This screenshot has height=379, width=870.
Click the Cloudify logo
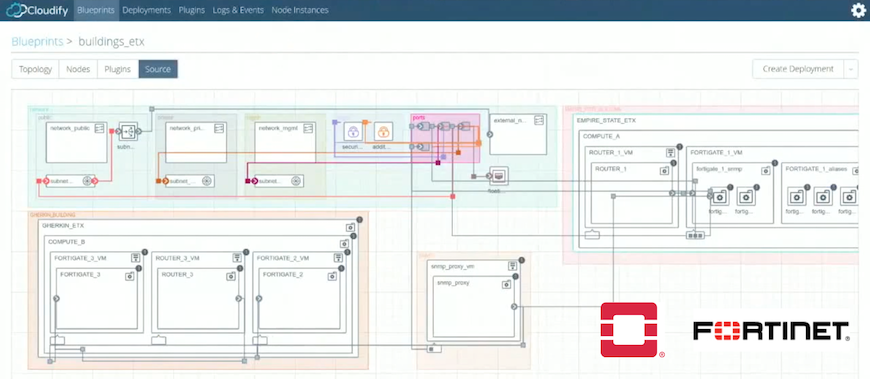tap(37, 10)
